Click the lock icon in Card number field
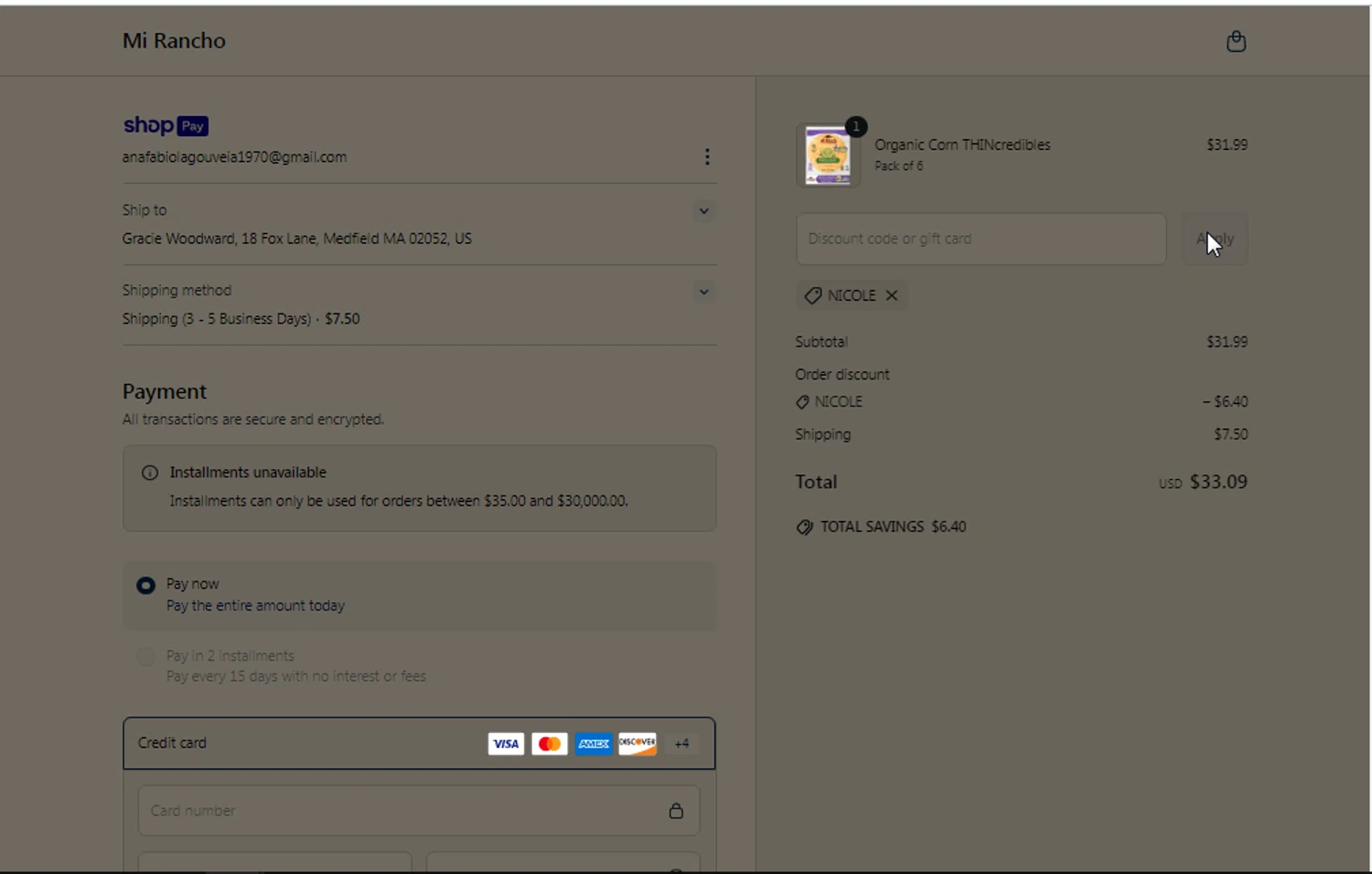 [x=676, y=811]
